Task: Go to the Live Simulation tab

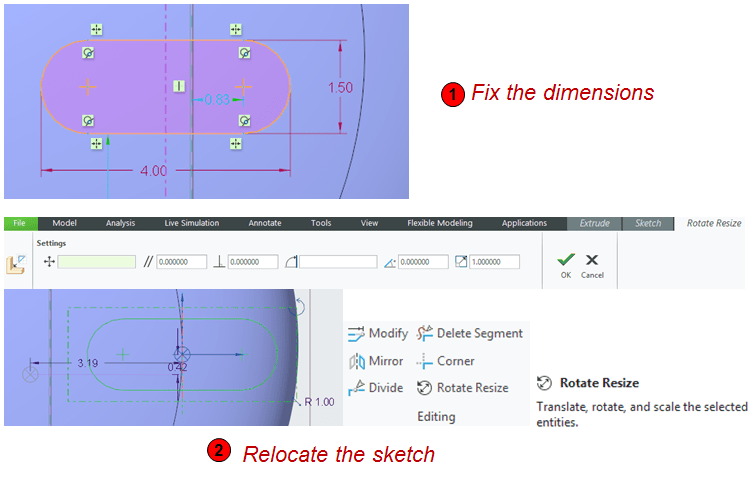Action: pos(192,223)
